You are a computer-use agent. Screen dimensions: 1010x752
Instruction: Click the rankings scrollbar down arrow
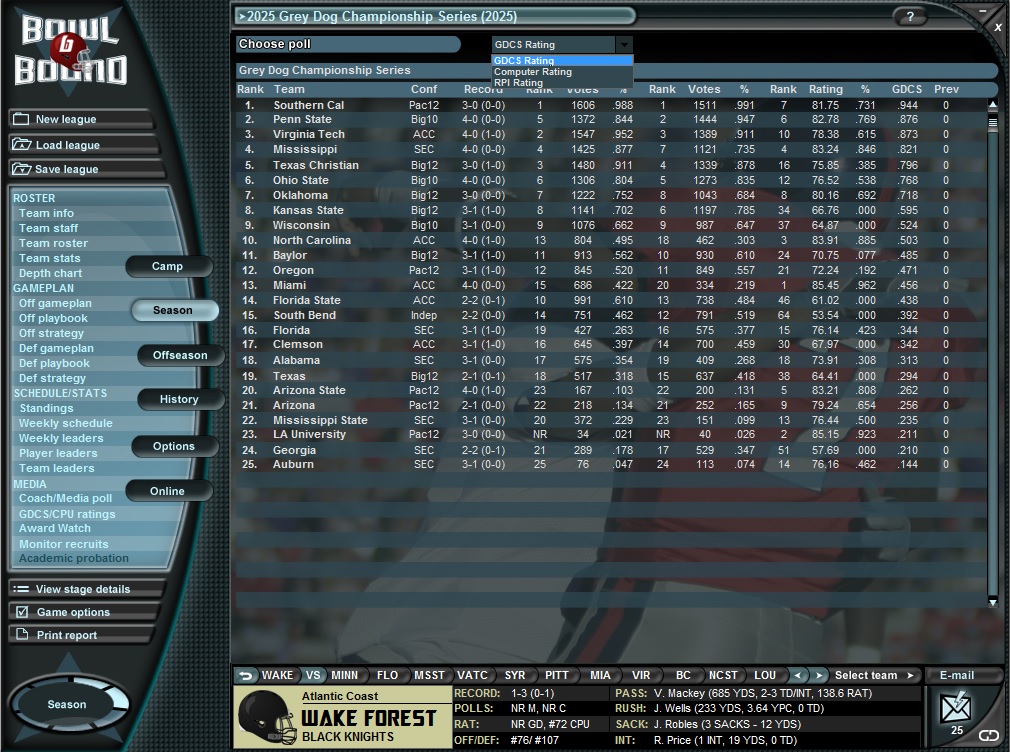pos(993,601)
